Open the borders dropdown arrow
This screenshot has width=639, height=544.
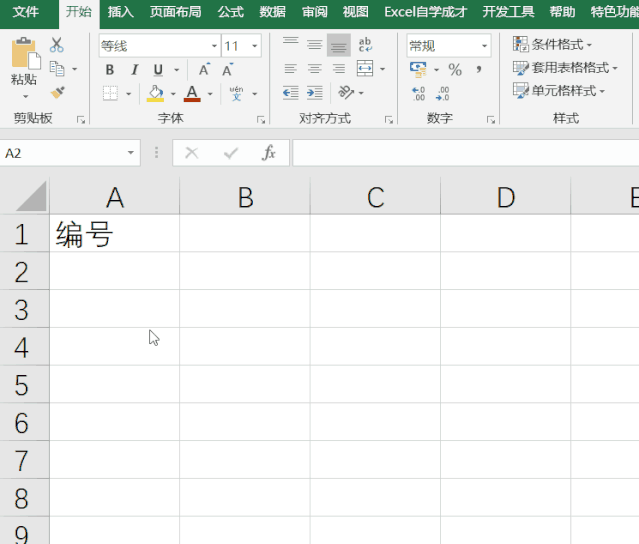[x=129, y=94]
